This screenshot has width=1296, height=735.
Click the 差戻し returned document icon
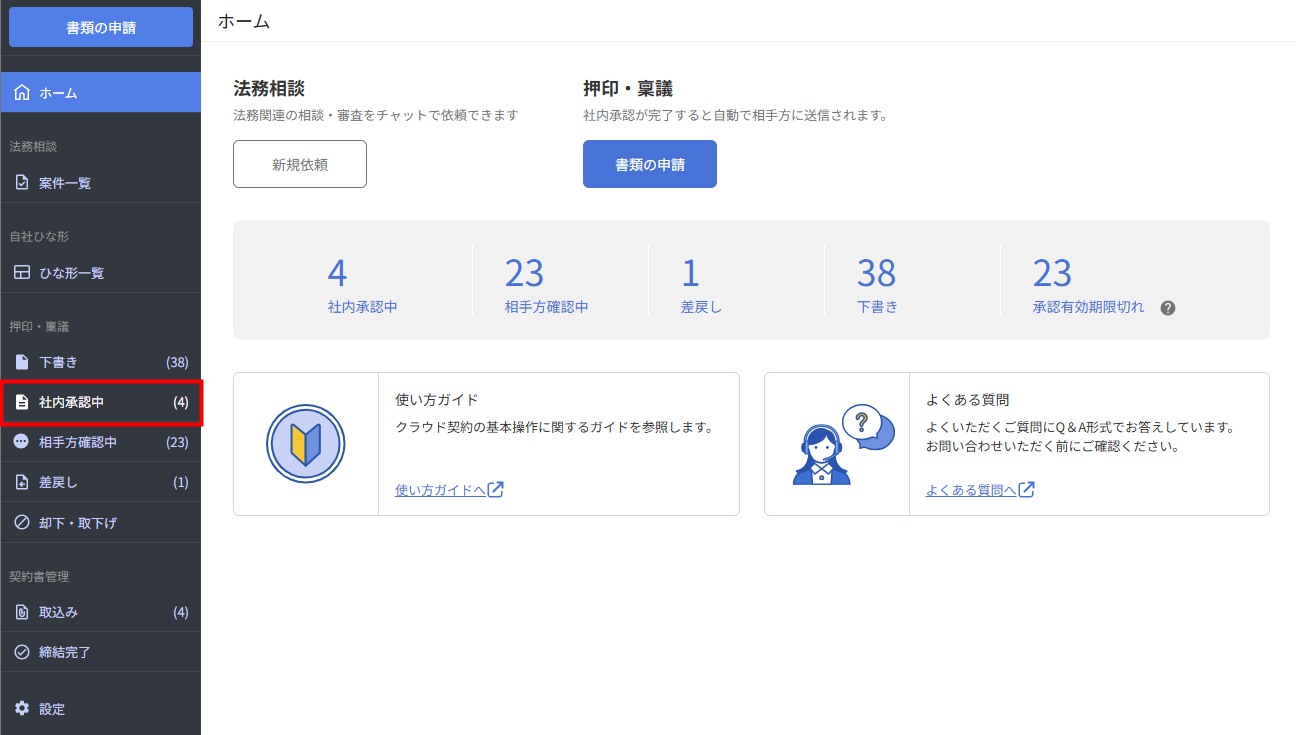pyautogui.click(x=22, y=482)
